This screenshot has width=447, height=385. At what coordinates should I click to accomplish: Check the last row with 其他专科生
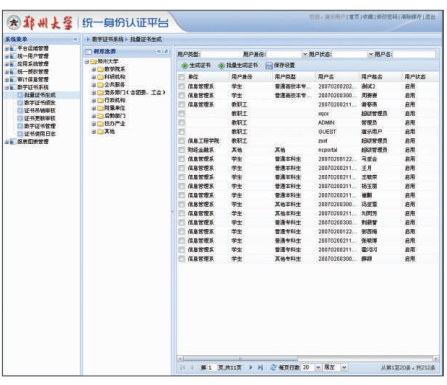click(x=182, y=259)
